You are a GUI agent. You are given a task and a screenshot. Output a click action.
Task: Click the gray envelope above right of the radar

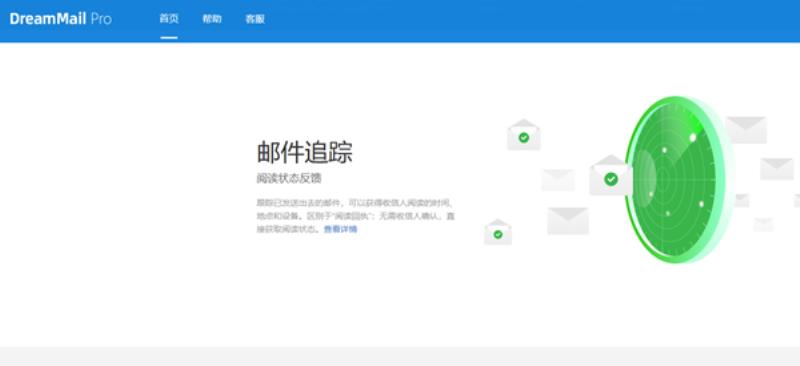pyautogui.click(x=745, y=130)
